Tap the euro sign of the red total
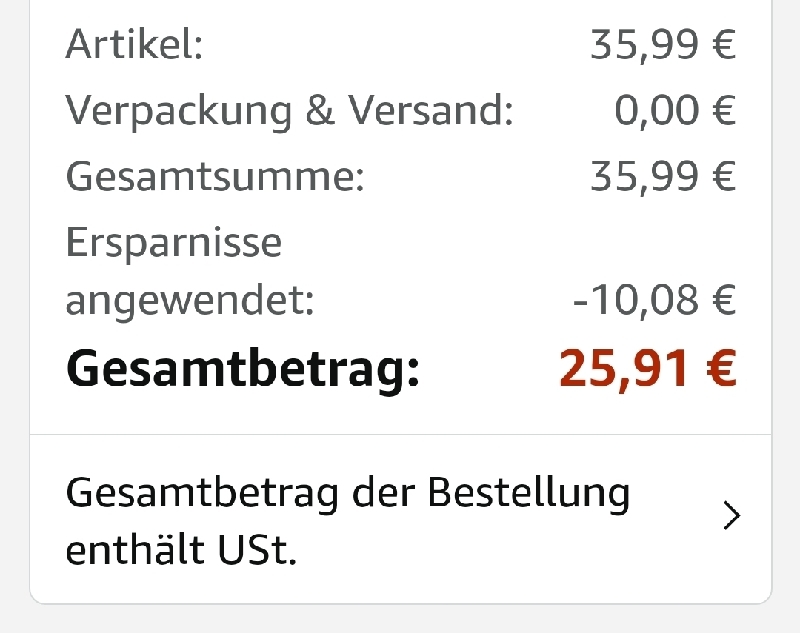Viewport: 800px width, 633px height. [721, 368]
